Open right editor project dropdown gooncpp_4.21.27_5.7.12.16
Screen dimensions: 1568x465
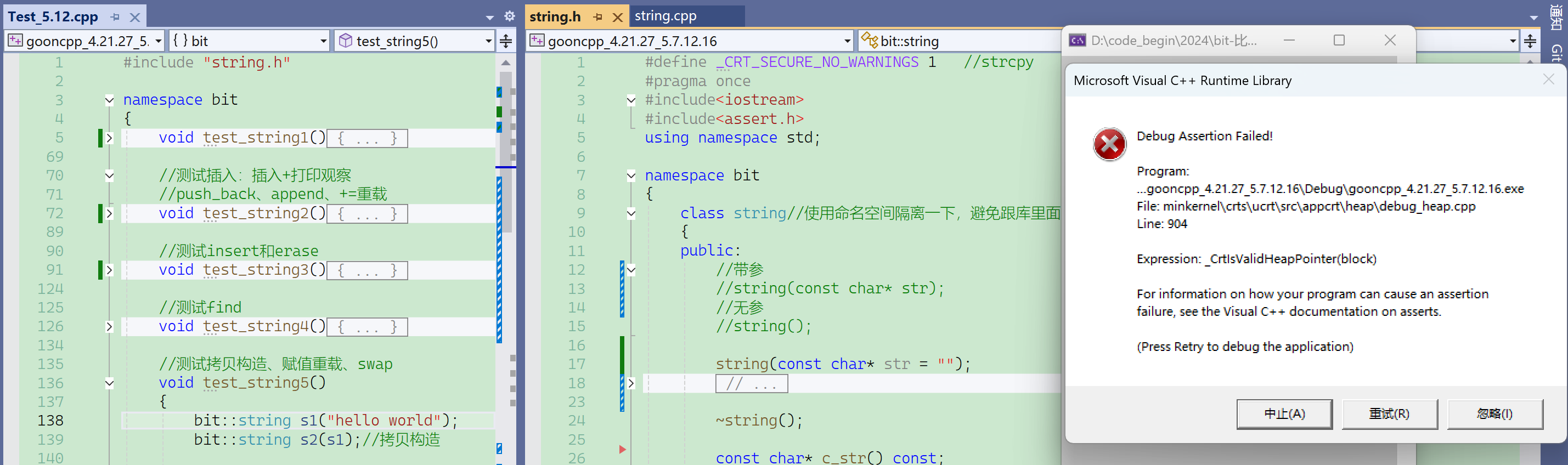[x=690, y=41]
